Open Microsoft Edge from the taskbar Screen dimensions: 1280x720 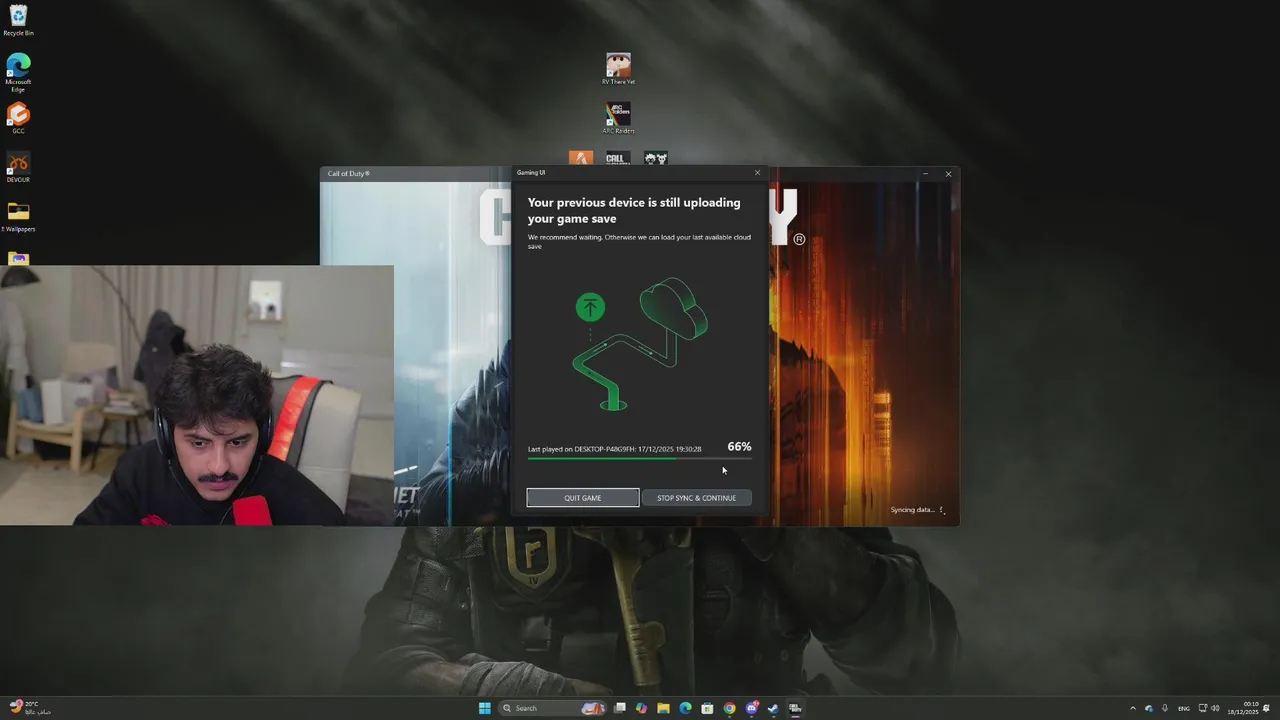[685, 708]
